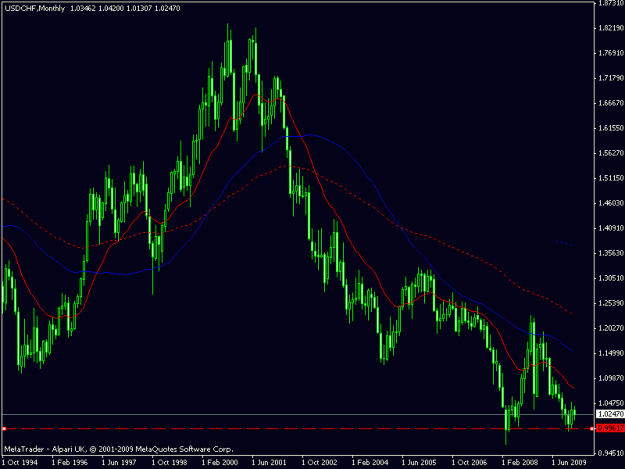This screenshot has width=625, height=469.
Task: Click the 1.82190 price axis label
Action: click(611, 28)
